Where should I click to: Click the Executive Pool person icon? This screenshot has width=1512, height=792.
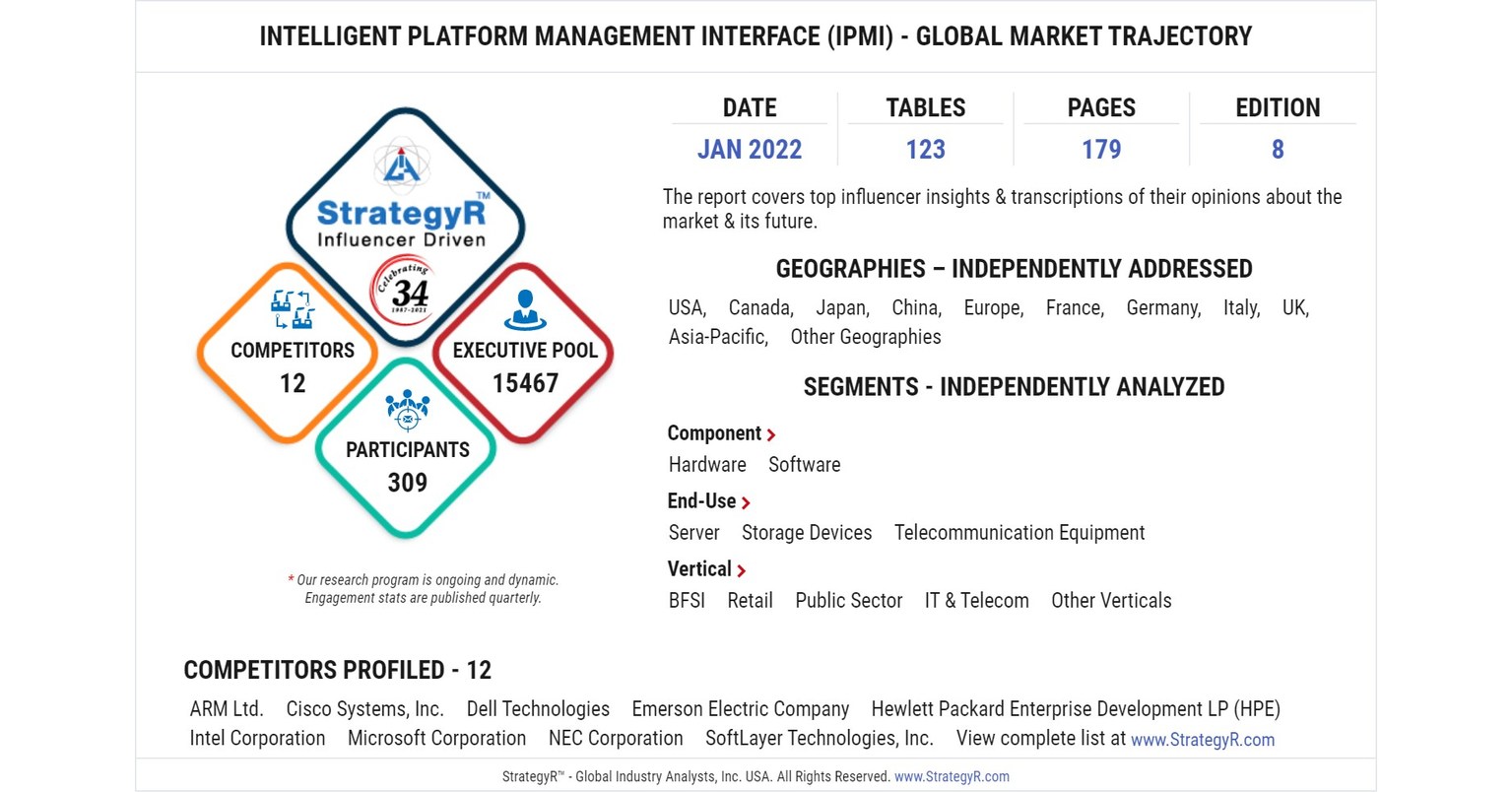524,309
